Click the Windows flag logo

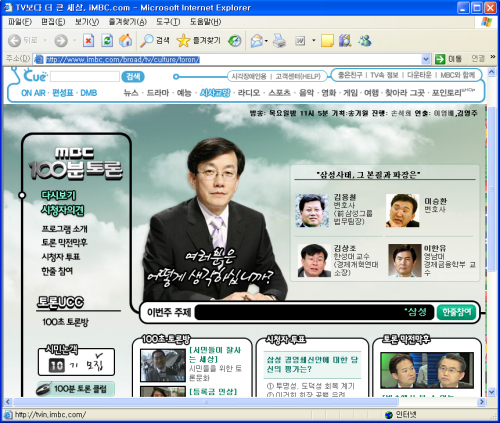(x=487, y=22)
